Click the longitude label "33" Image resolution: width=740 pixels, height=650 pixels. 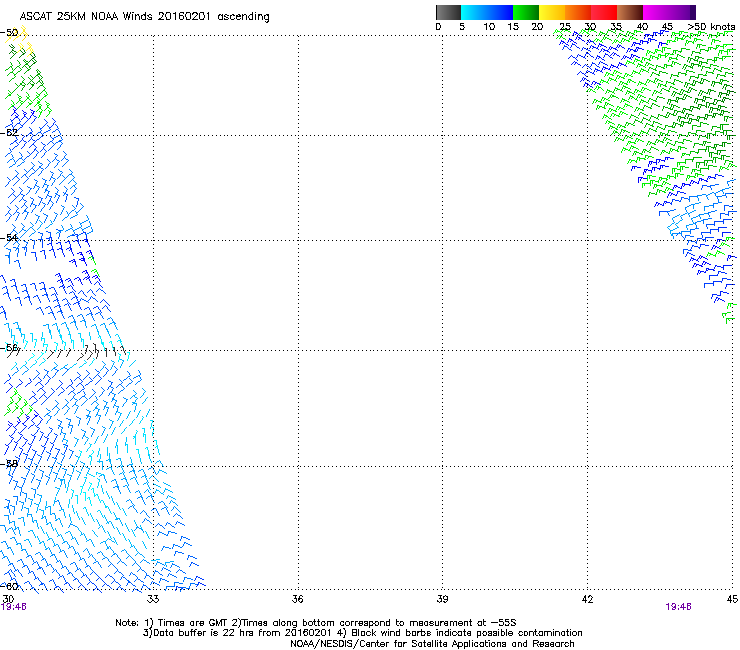[153, 599]
